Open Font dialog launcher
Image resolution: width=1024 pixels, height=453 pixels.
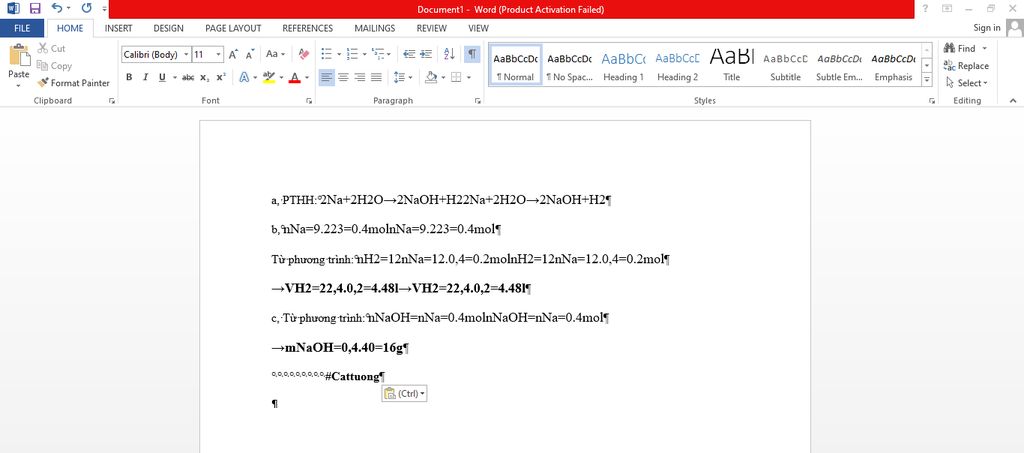(308, 101)
